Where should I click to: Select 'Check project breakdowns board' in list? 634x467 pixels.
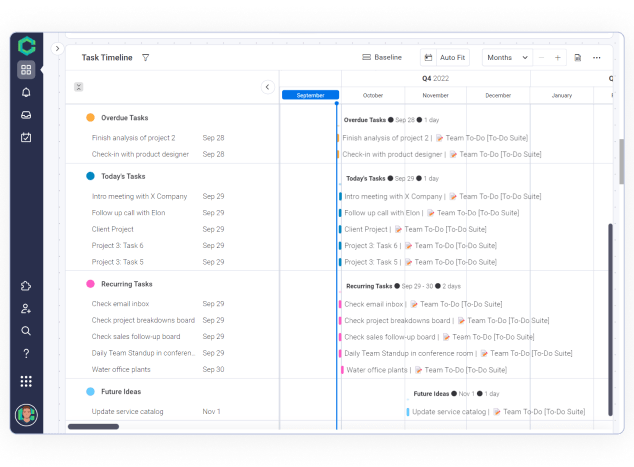pyautogui.click(x=143, y=320)
